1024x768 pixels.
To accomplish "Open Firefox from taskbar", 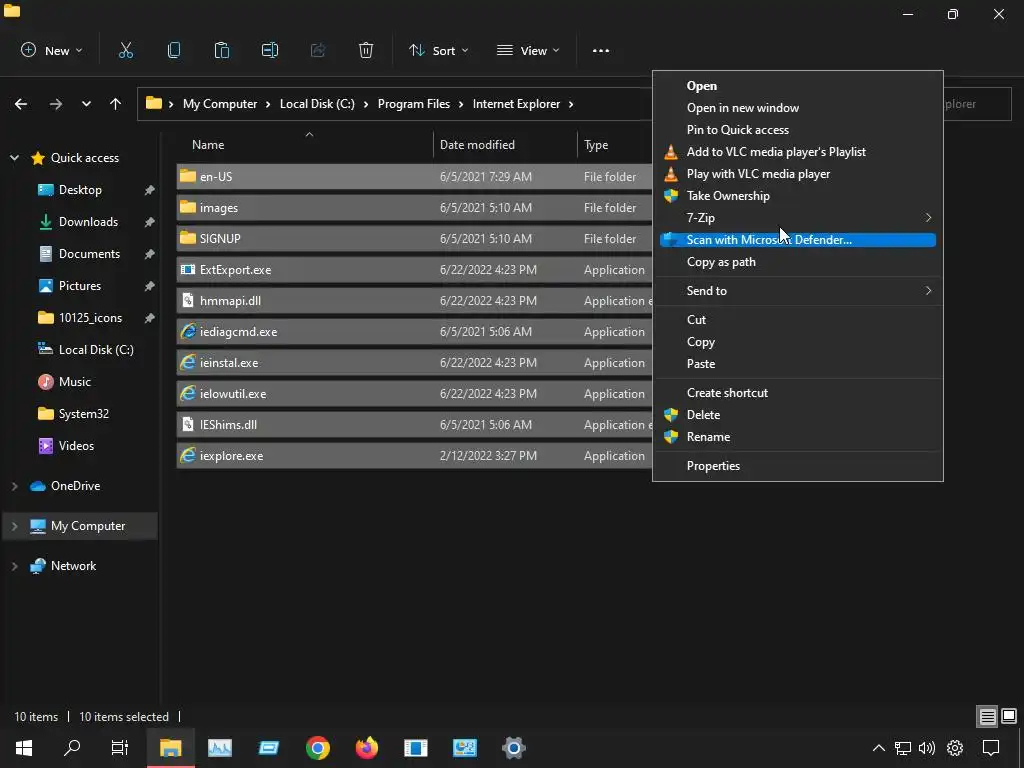I will (366, 748).
